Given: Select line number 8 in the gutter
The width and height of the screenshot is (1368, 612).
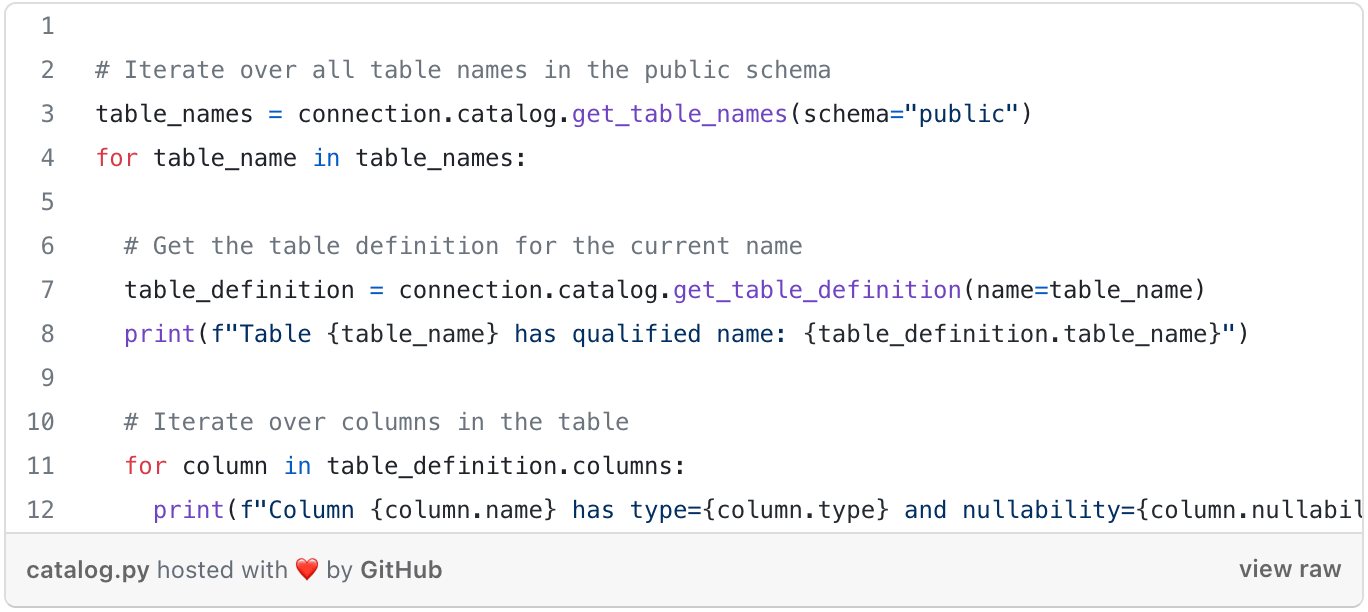Looking at the screenshot, I should 47,334.
